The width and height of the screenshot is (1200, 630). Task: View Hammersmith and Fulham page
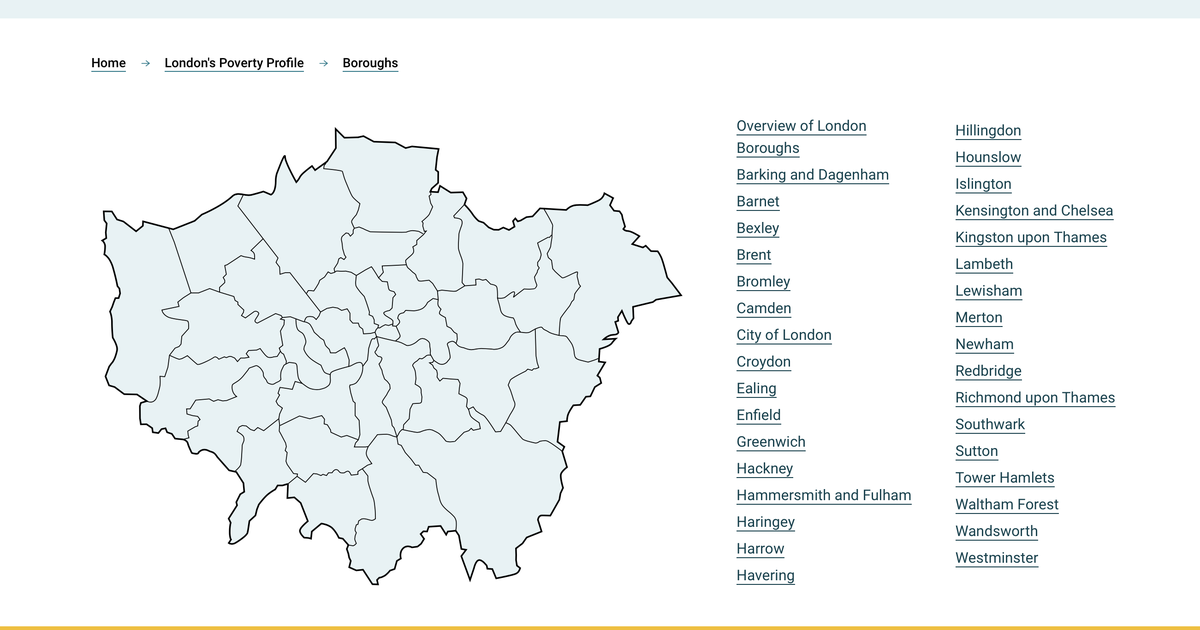[824, 495]
